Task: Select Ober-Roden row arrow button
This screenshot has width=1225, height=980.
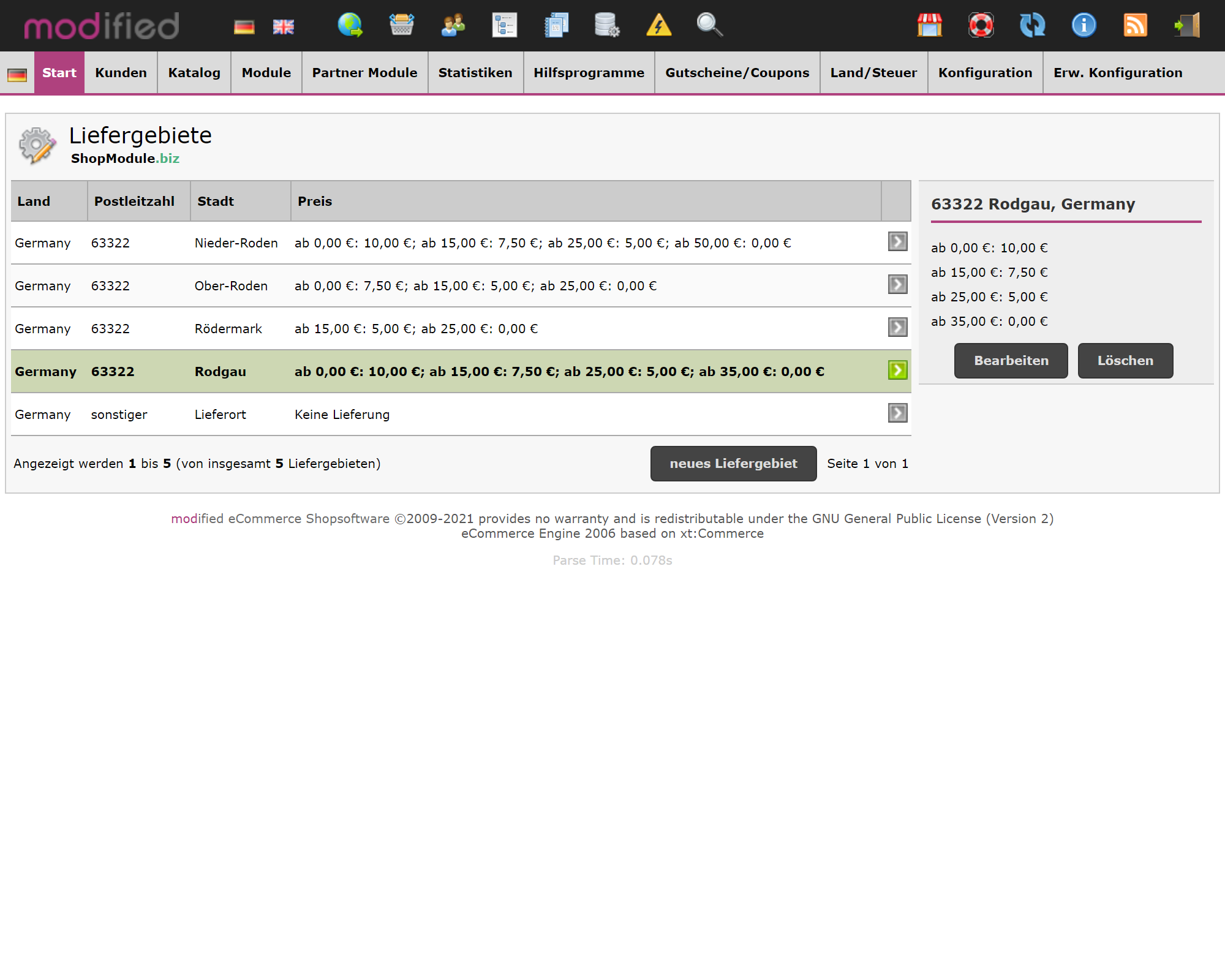Action: coord(897,285)
